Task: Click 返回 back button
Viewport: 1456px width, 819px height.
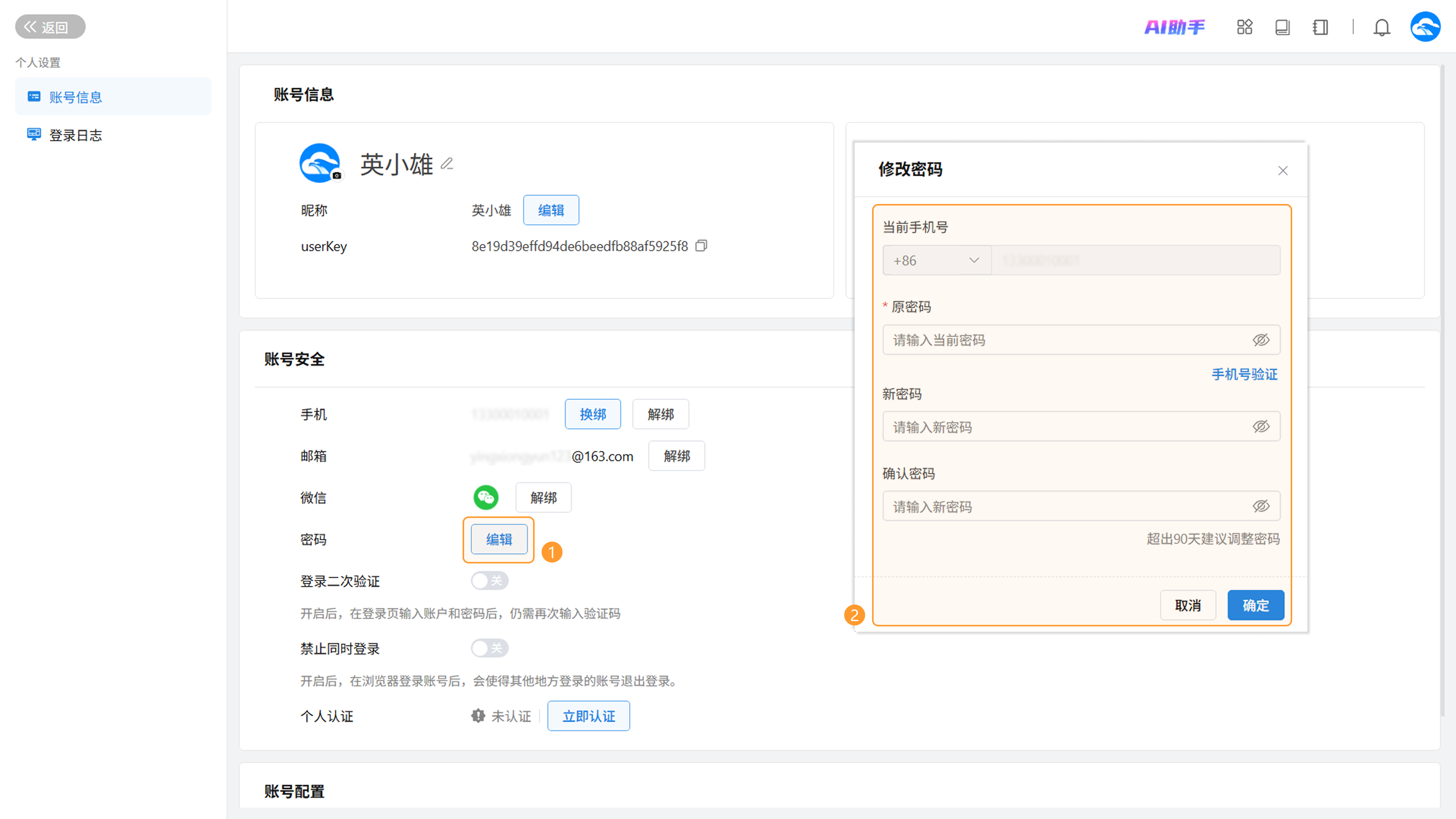Action: [x=50, y=27]
